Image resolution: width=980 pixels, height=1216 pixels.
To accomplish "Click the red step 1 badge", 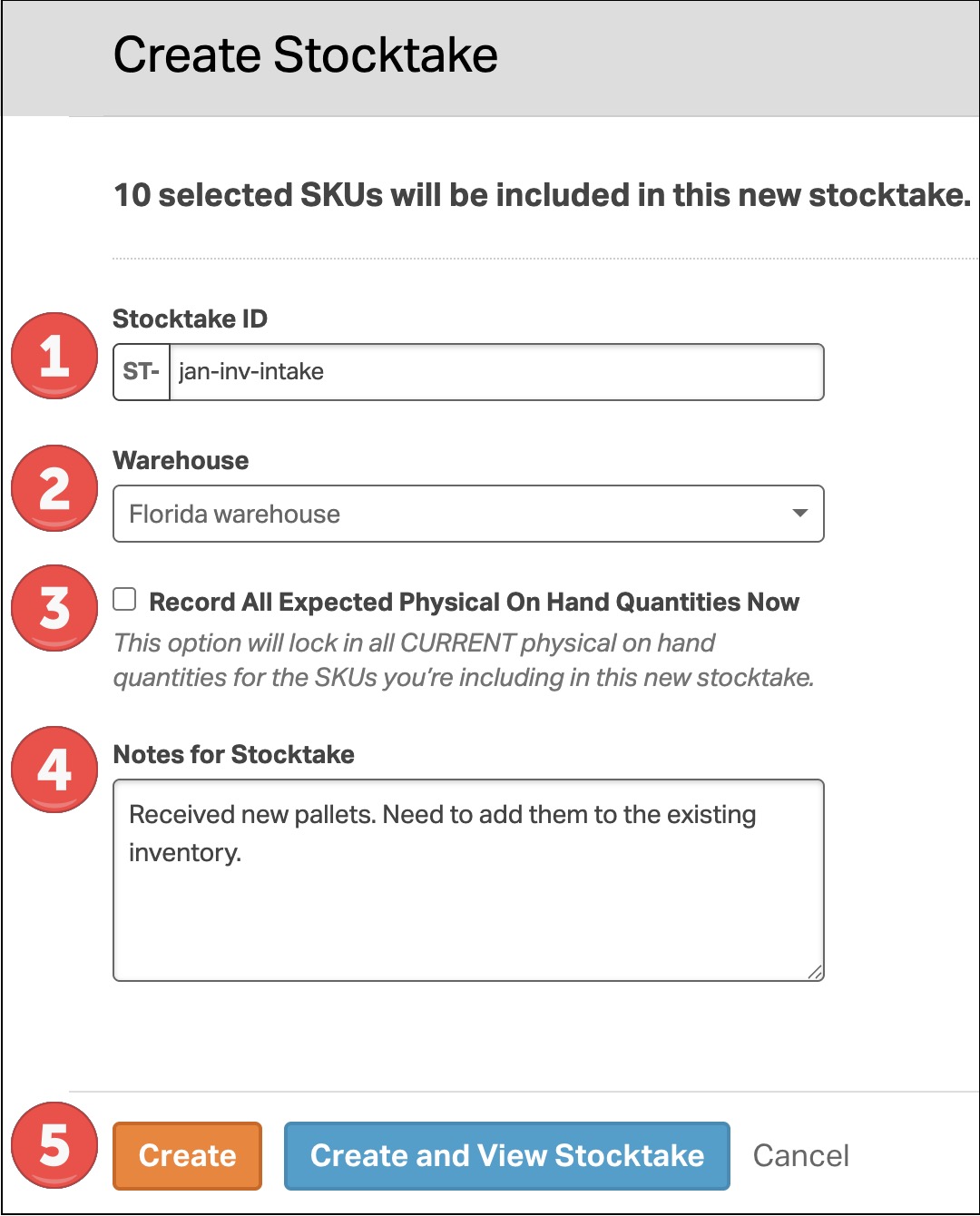I will [54, 356].
